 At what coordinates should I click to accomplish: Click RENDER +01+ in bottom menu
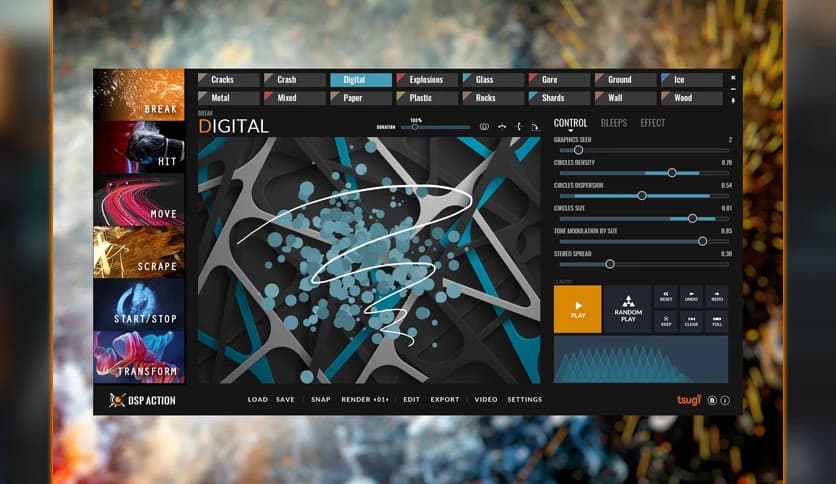click(365, 399)
